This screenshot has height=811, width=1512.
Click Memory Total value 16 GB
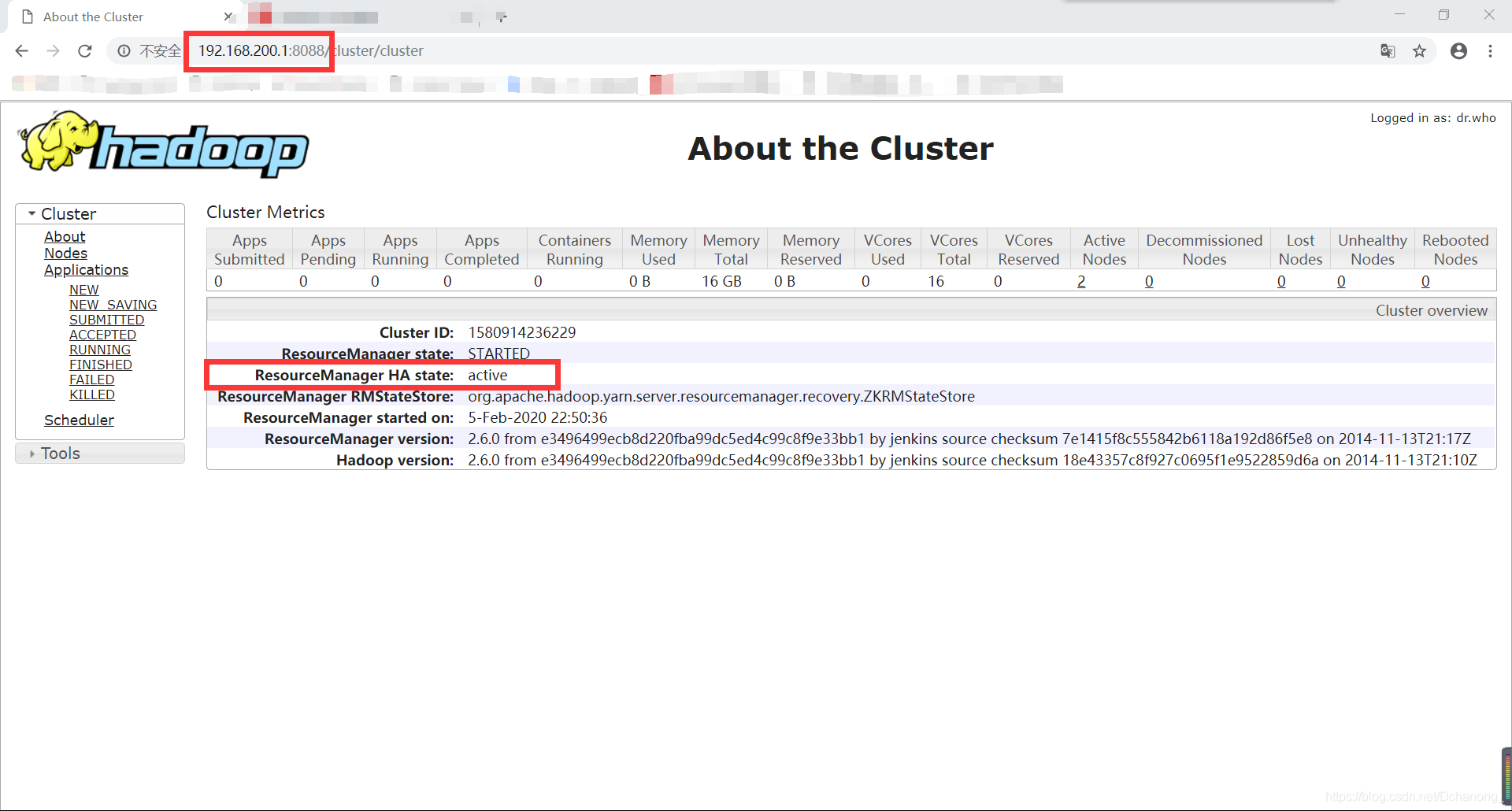721,281
